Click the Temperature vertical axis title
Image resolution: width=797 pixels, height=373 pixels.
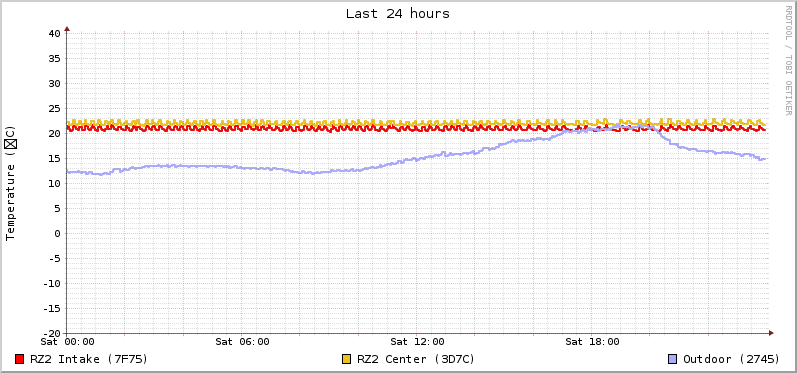pyautogui.click(x=11, y=183)
